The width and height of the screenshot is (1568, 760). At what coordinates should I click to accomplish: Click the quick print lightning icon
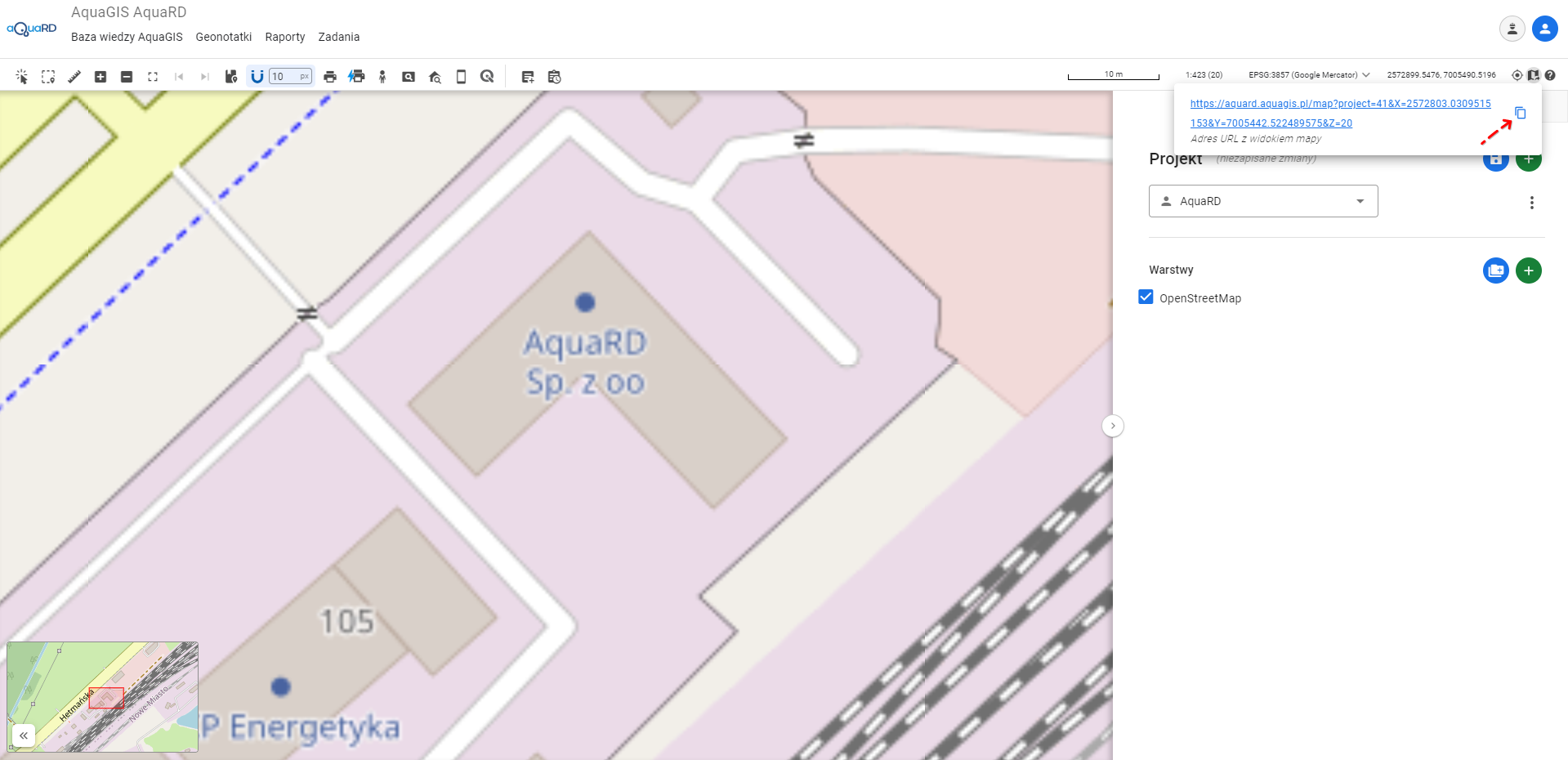tap(356, 77)
